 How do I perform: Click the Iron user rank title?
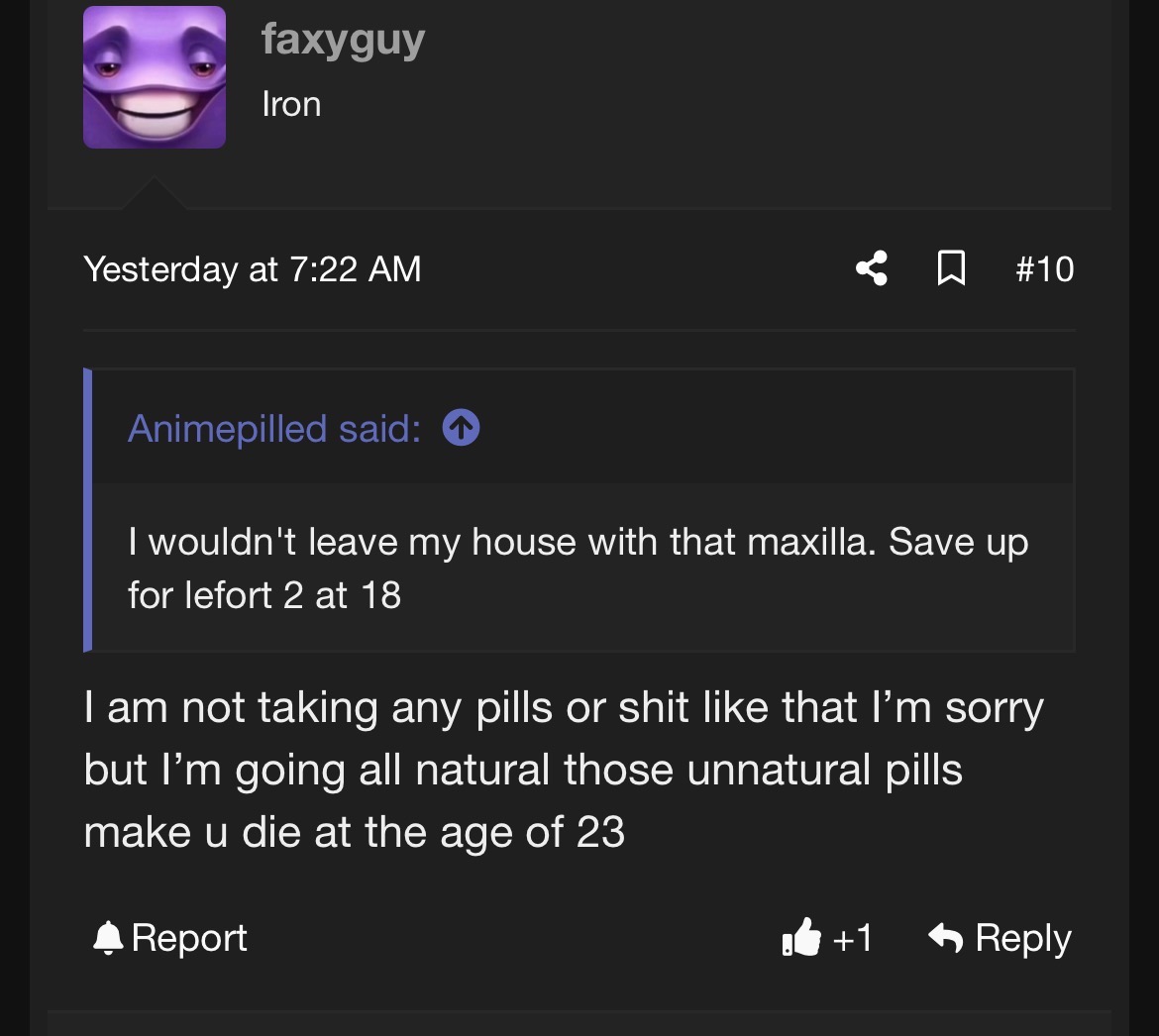[291, 104]
